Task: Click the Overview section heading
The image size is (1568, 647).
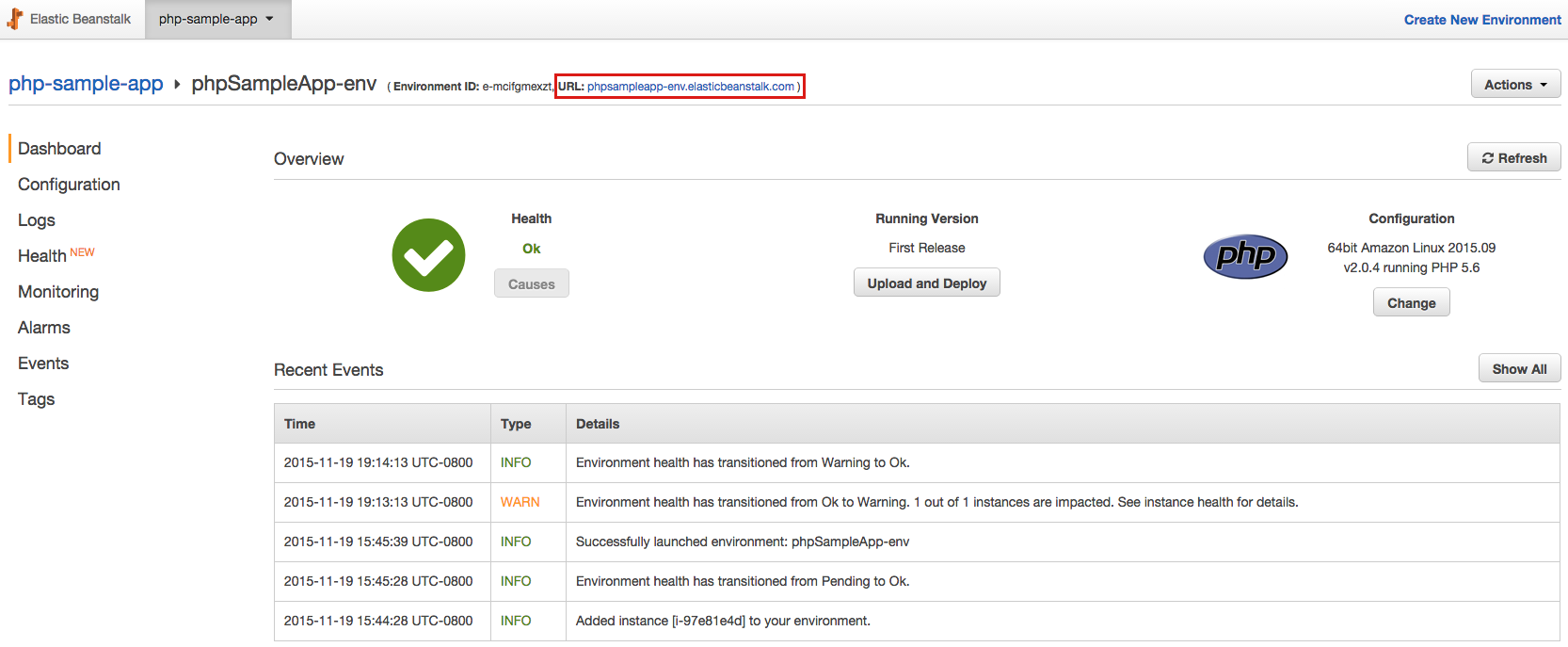Action: (309, 159)
